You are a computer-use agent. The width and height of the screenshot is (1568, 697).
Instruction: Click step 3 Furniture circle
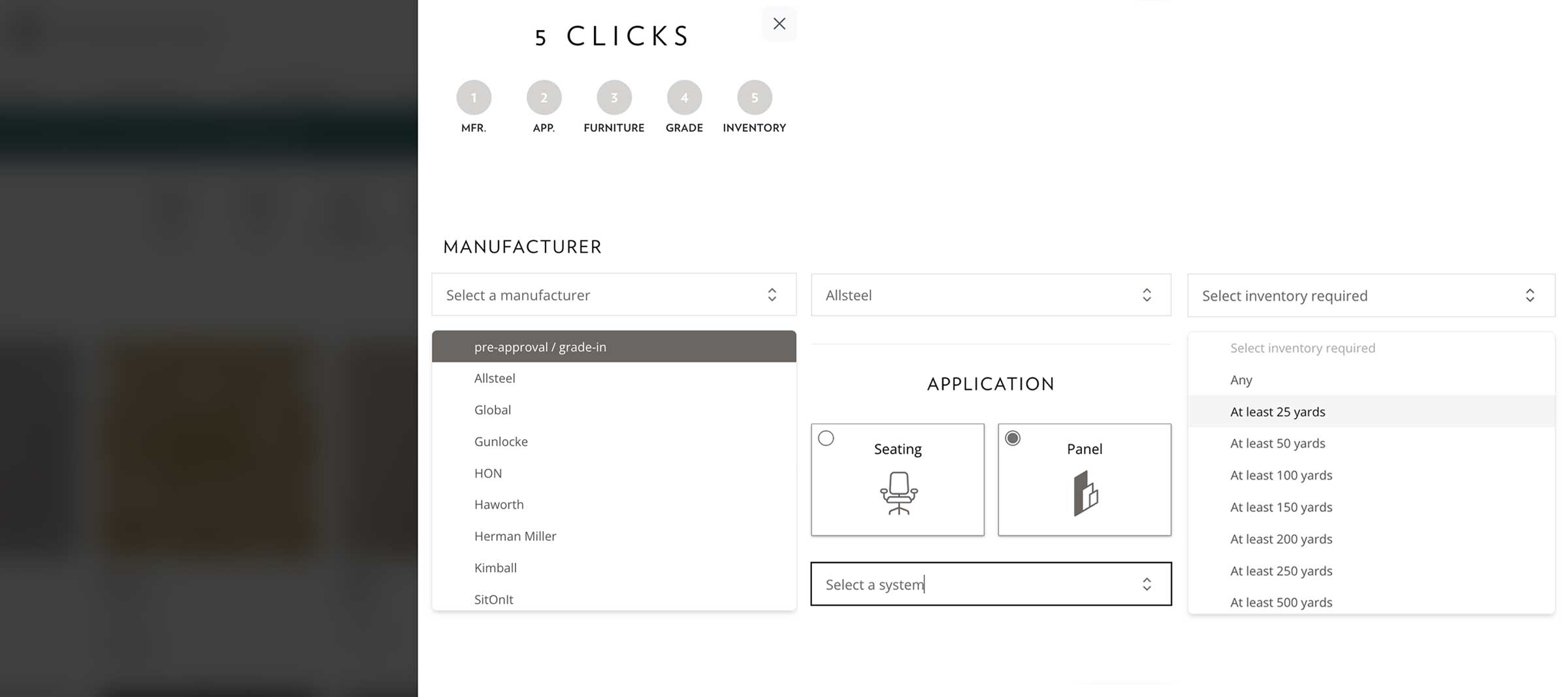613,98
